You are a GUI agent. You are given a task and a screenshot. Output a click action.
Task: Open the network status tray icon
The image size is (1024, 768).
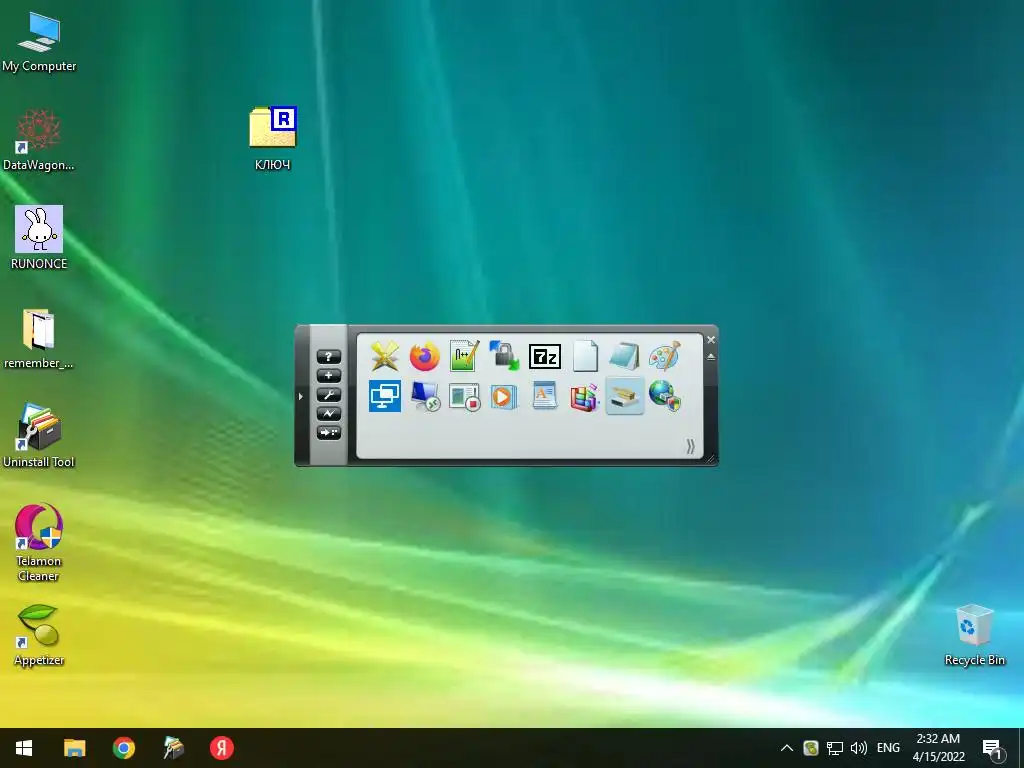point(835,748)
